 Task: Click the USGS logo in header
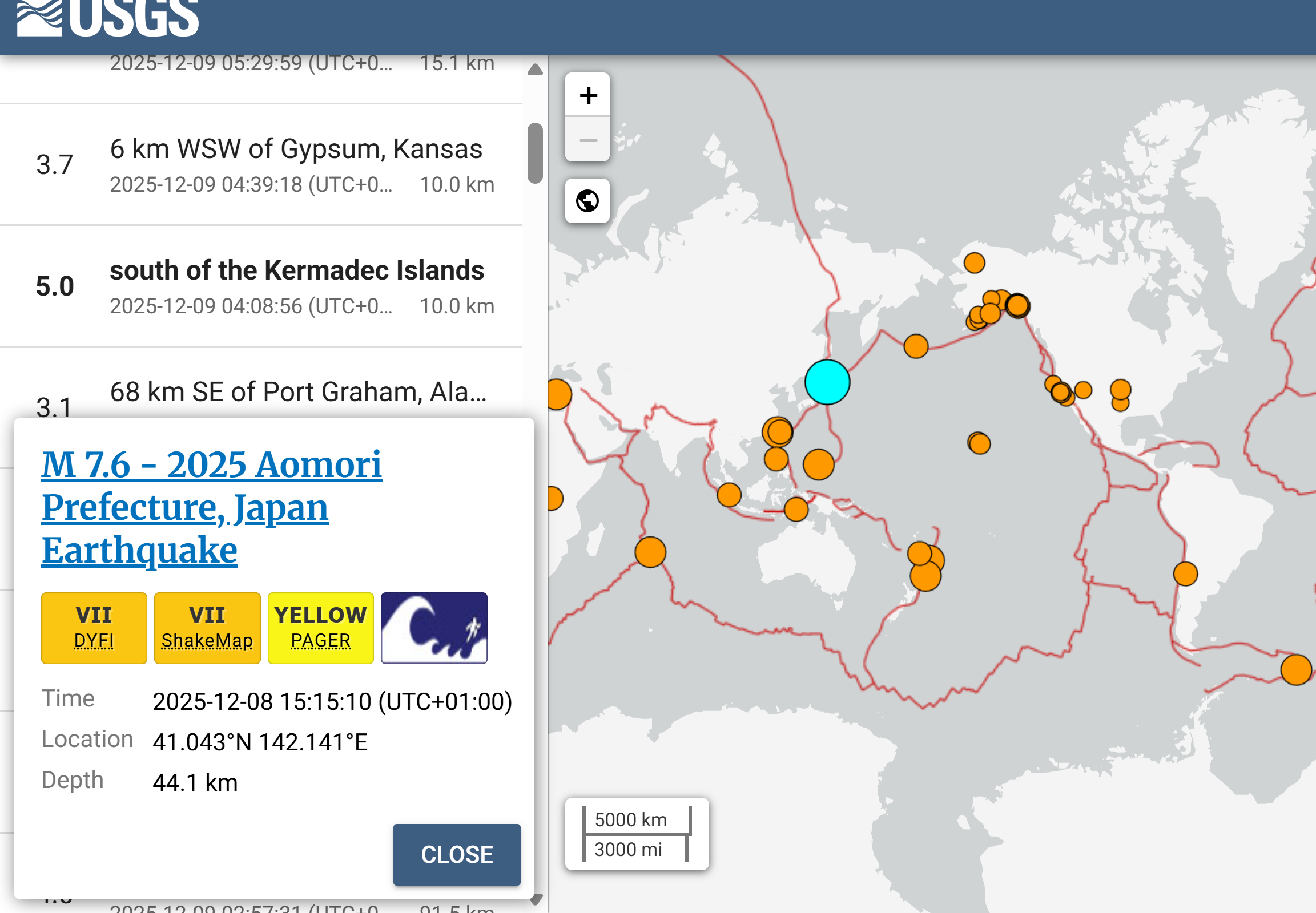(x=107, y=17)
